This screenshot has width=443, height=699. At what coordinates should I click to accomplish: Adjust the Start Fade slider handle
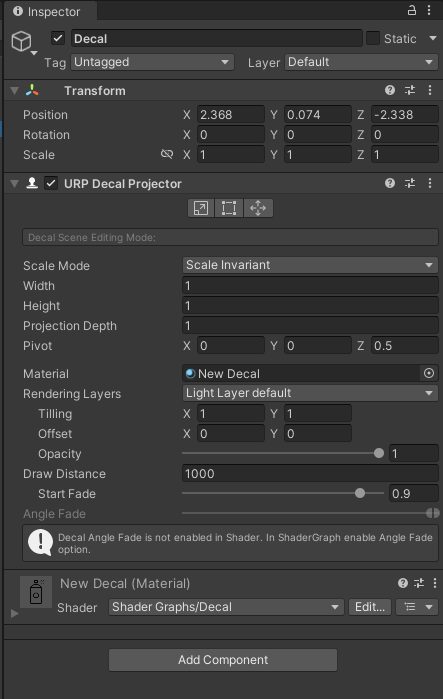coord(360,493)
